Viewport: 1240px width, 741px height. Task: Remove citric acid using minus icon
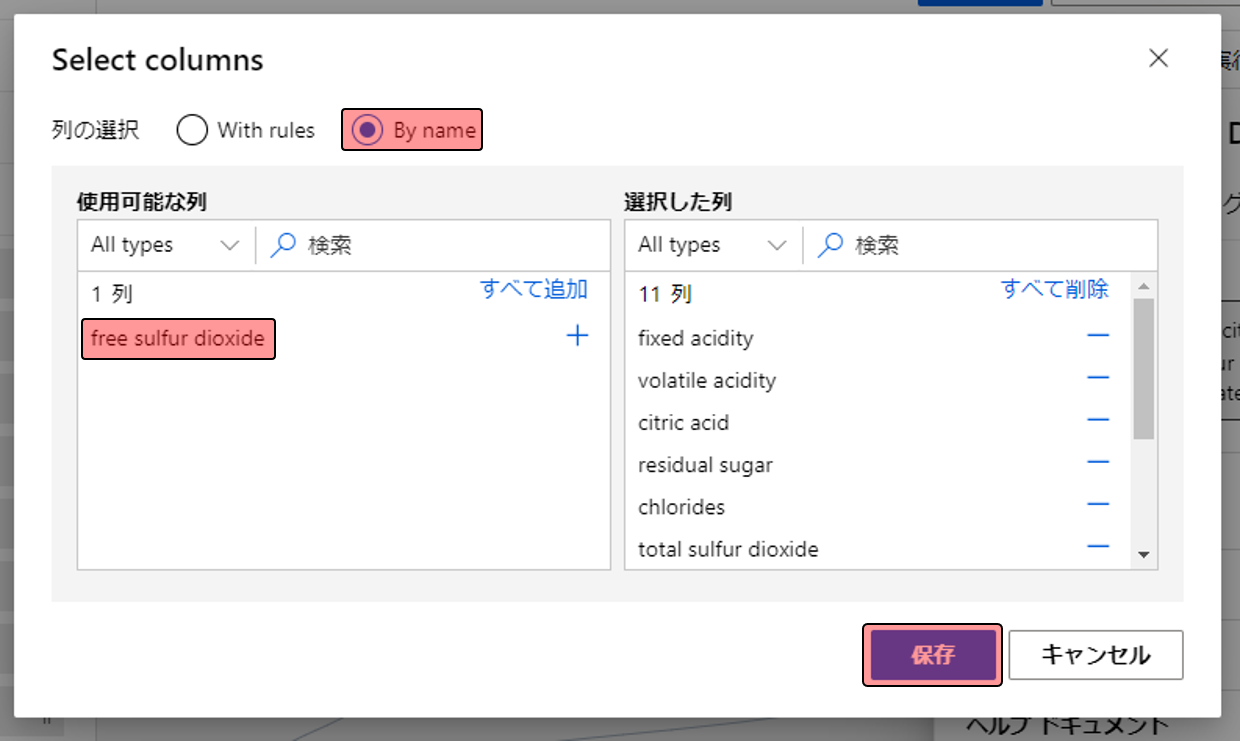pyautogui.click(x=1098, y=419)
